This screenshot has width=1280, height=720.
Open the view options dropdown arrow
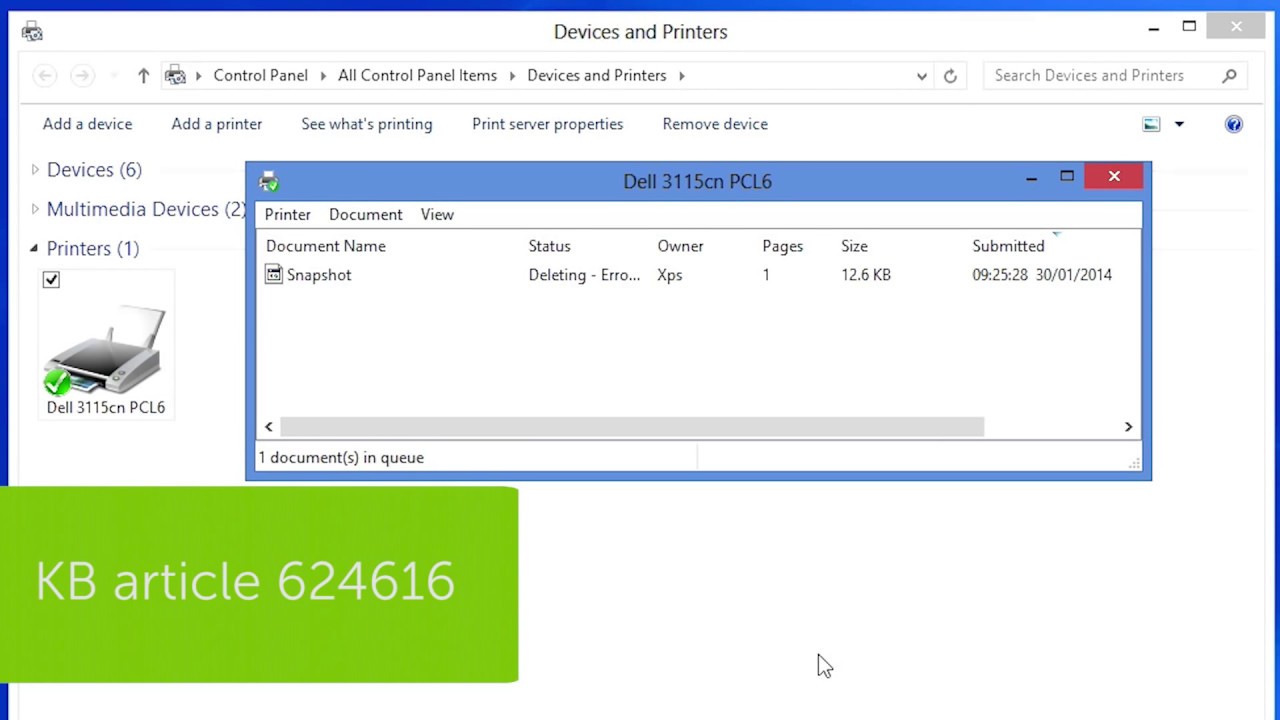pyautogui.click(x=1179, y=124)
